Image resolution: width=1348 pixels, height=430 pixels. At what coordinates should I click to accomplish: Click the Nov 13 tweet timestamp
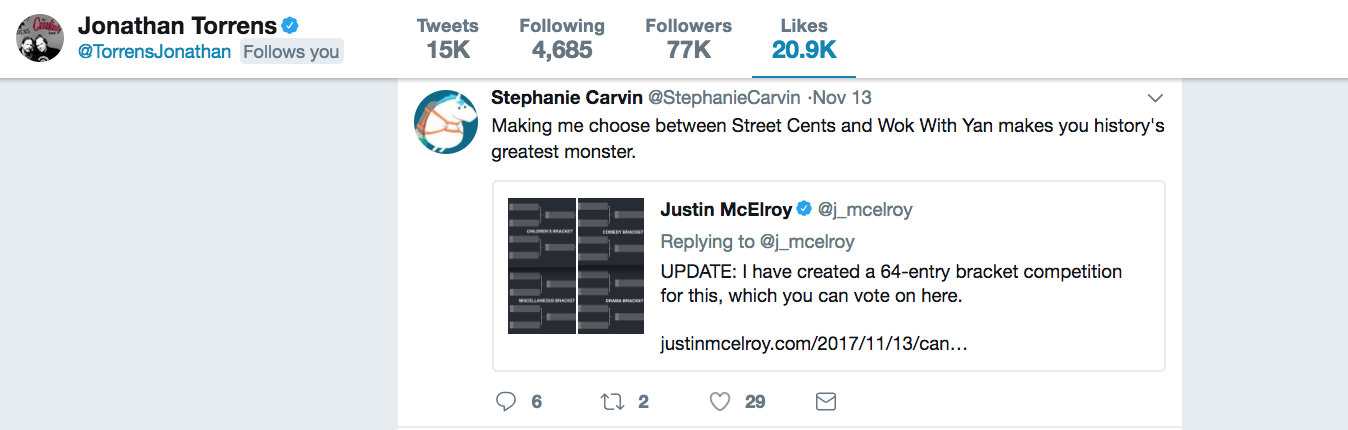pos(842,97)
